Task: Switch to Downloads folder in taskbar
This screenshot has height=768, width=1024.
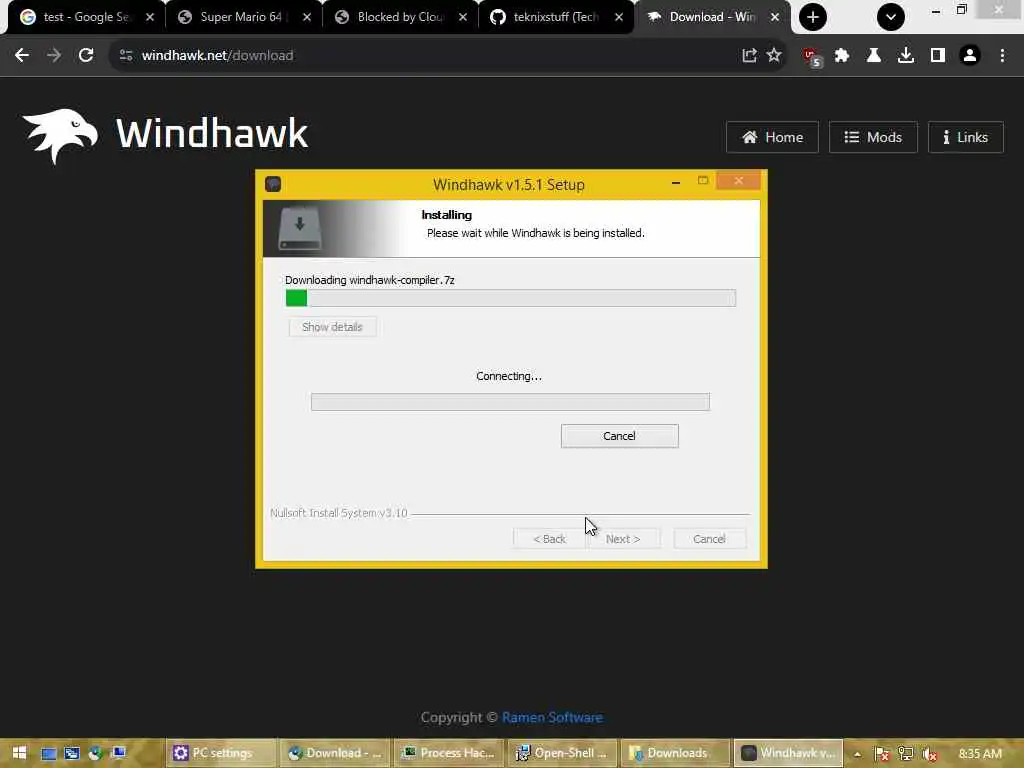Action: pos(675,753)
